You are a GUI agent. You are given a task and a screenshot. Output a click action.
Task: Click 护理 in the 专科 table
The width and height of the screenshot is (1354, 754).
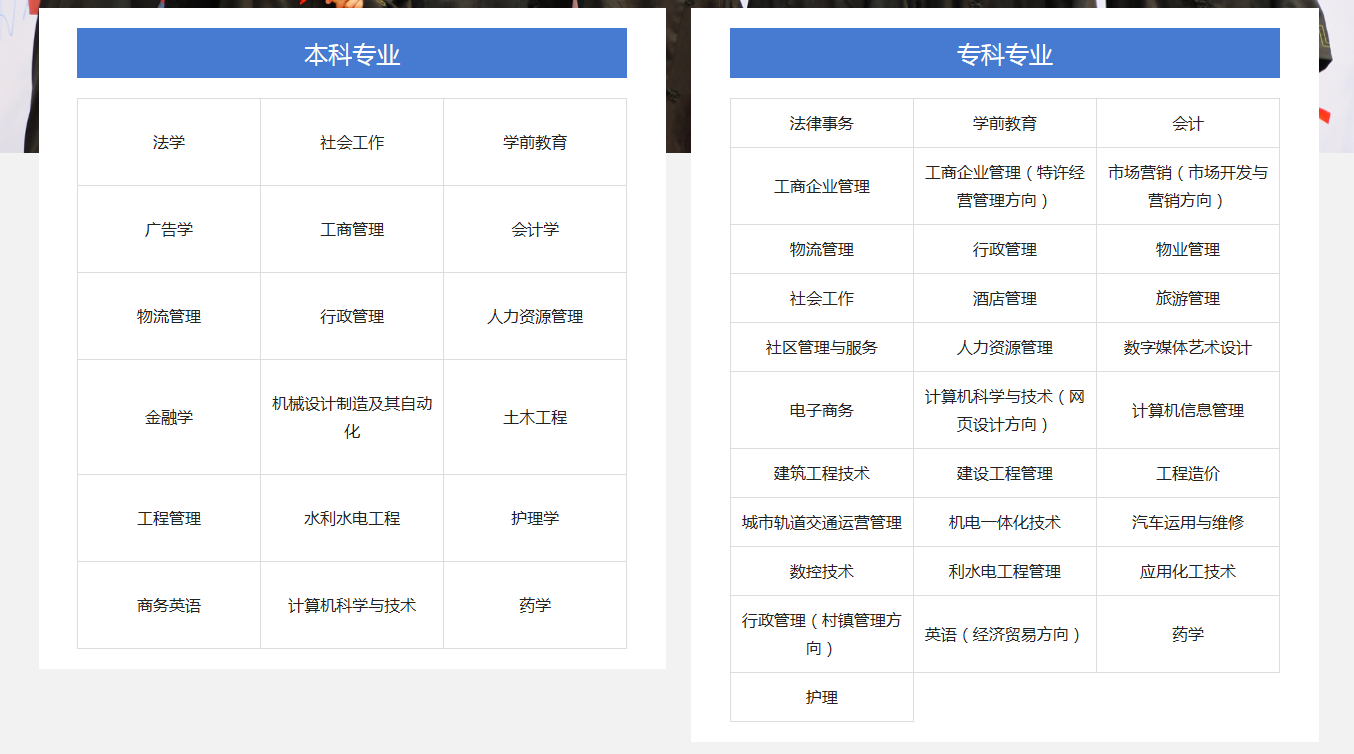pyautogui.click(x=822, y=698)
